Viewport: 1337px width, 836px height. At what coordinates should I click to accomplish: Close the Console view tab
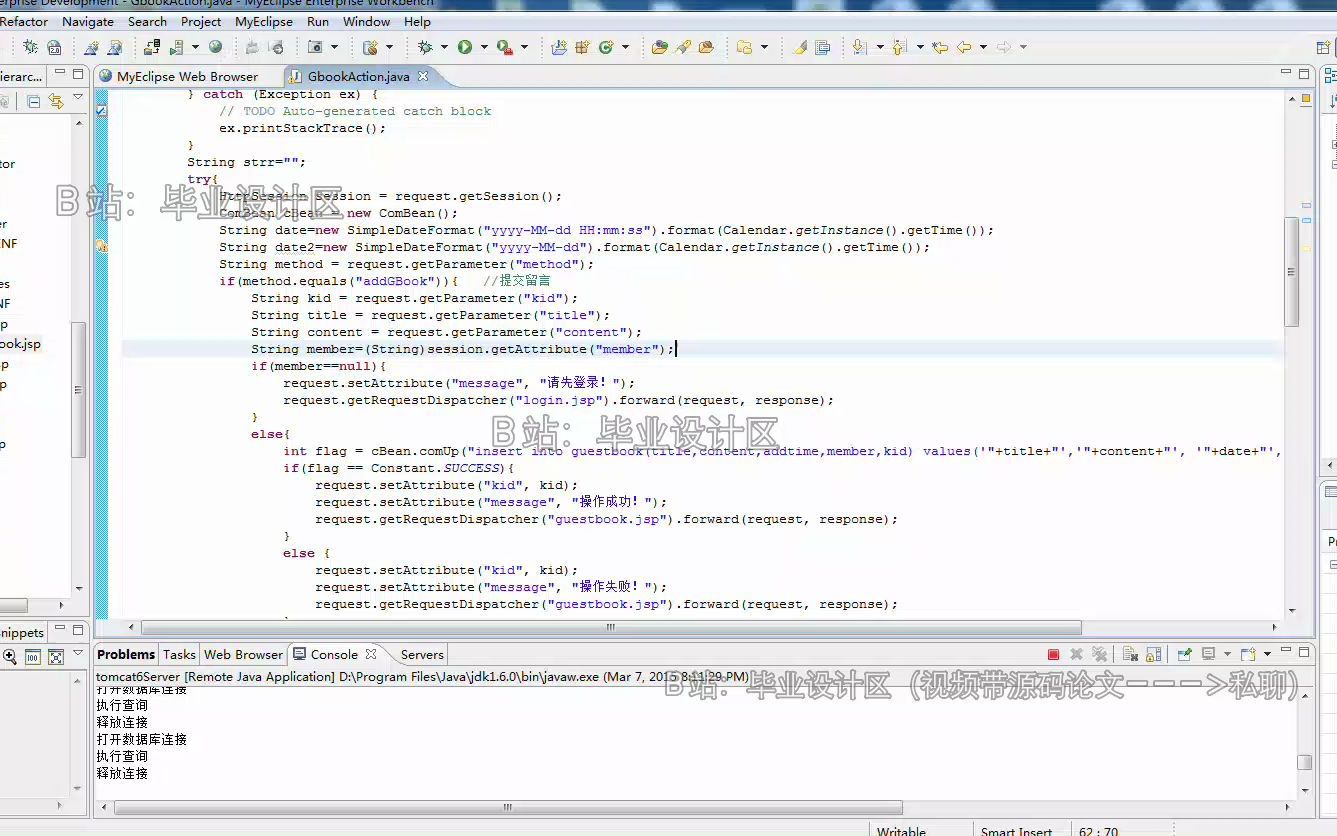pyautogui.click(x=371, y=654)
